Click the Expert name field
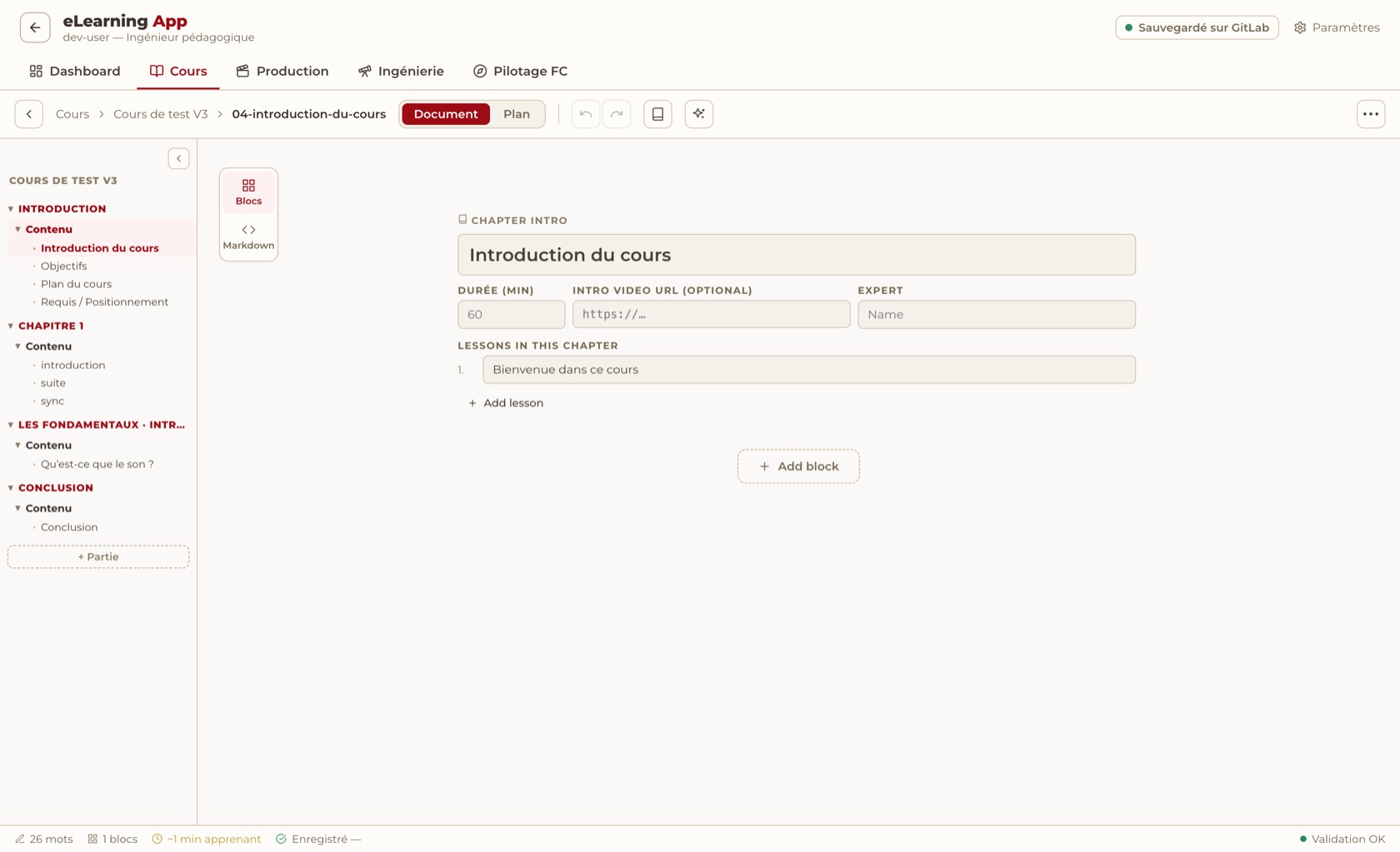The height and width of the screenshot is (852, 1400). tap(997, 314)
